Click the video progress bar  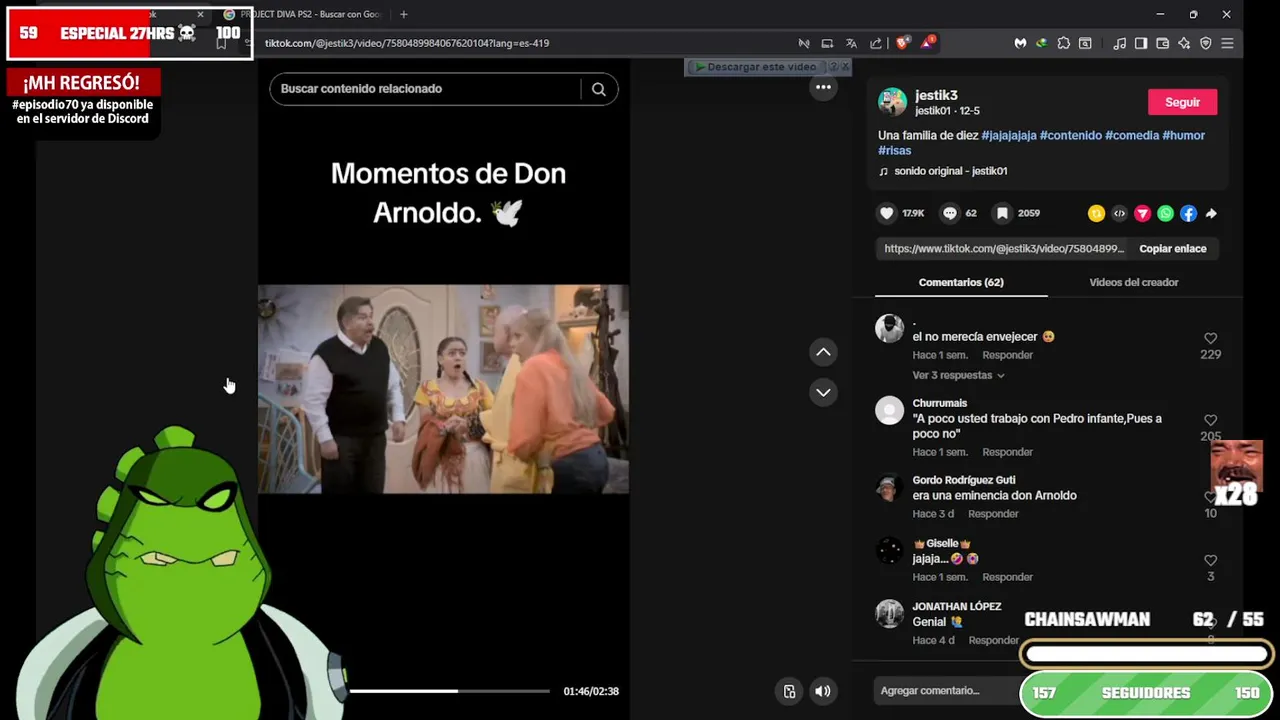(449, 691)
